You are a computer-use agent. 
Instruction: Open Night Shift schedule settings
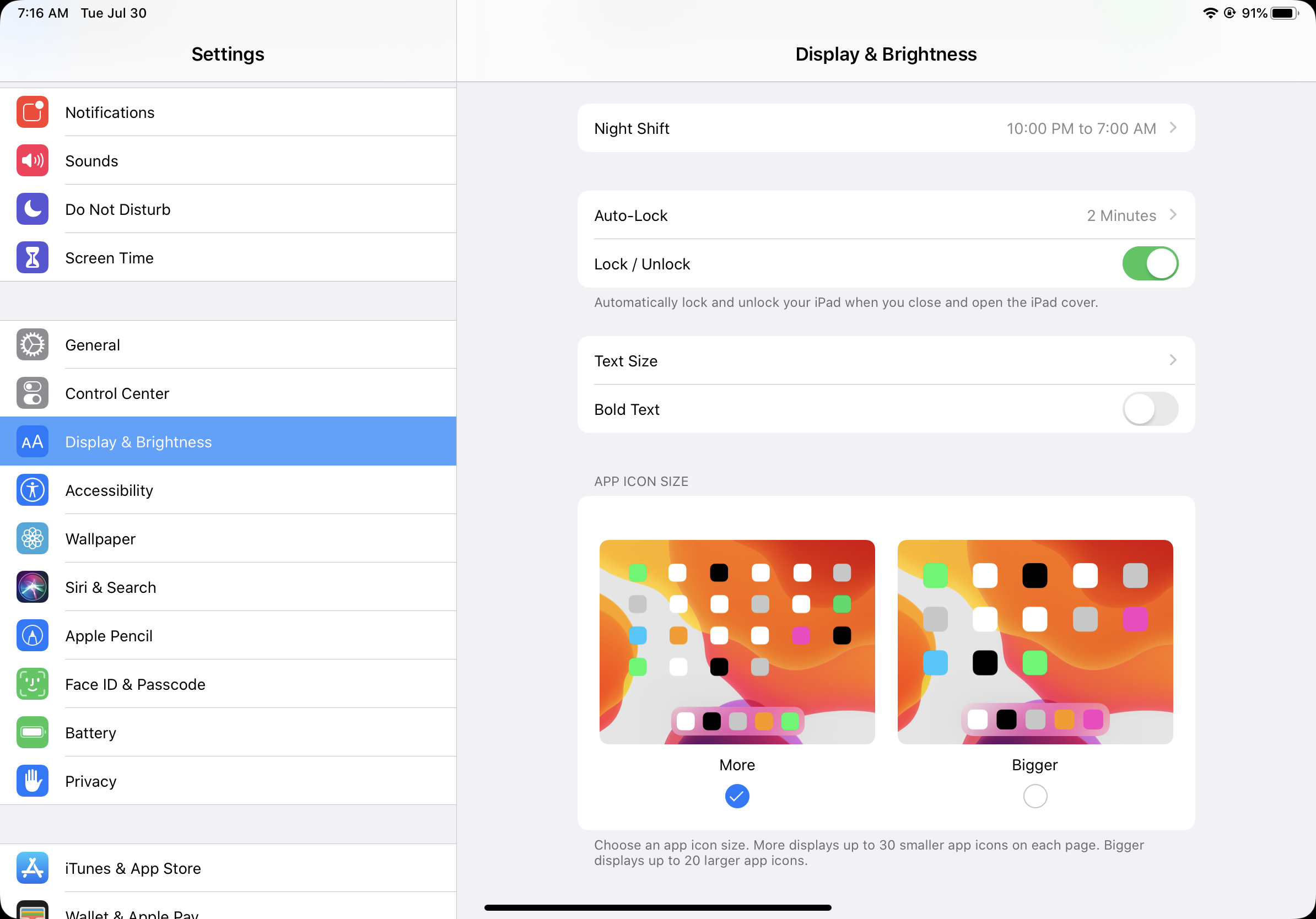886,128
